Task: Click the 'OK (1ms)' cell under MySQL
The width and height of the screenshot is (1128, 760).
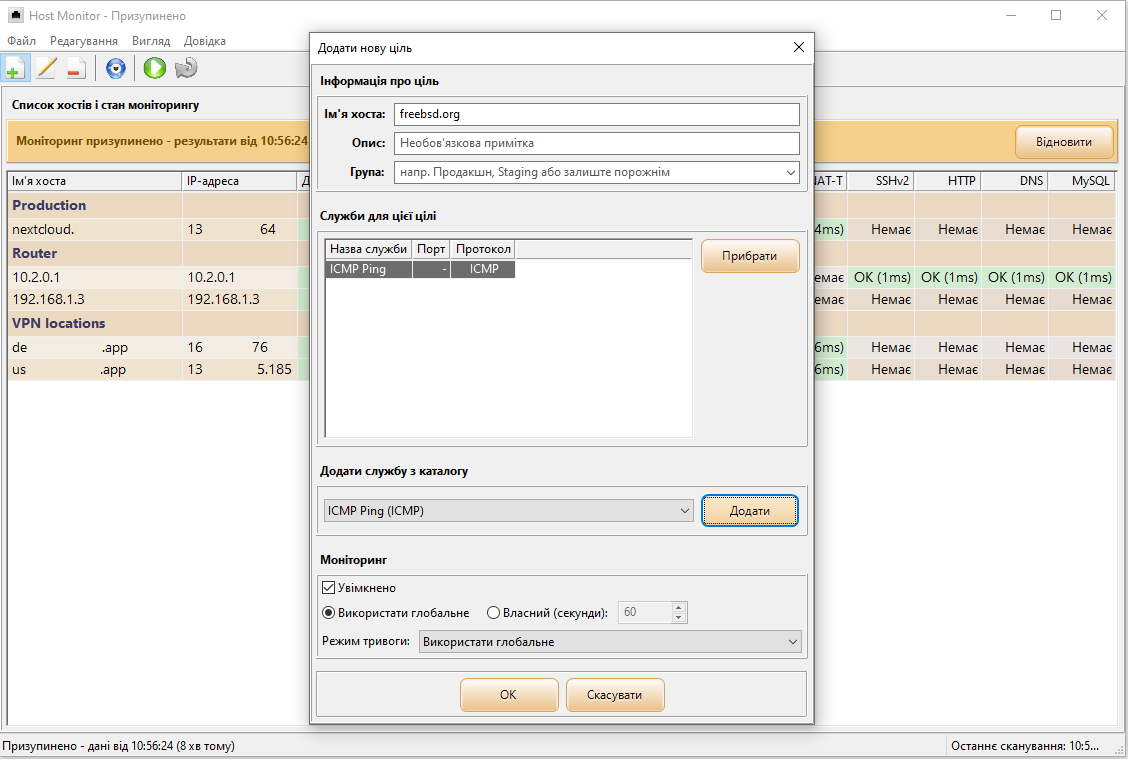Action: coord(1082,278)
